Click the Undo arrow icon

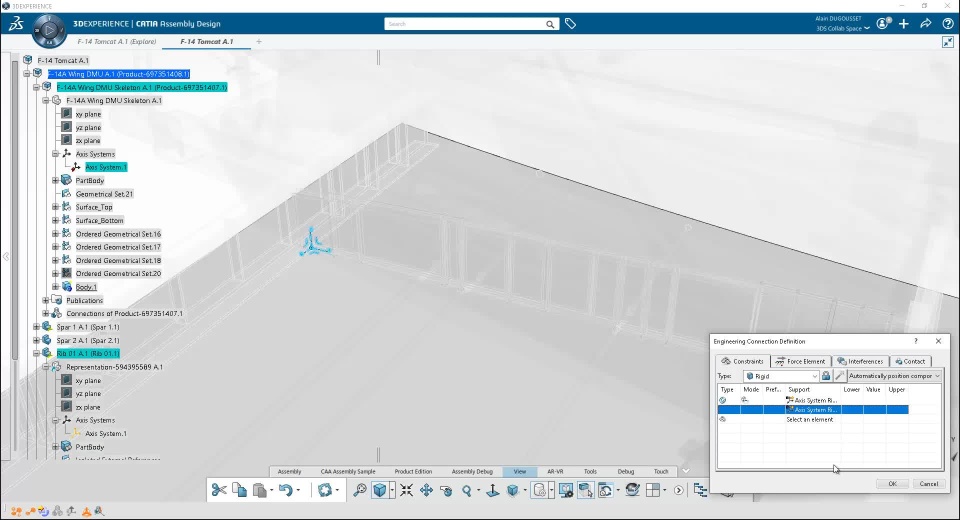tap(285, 490)
